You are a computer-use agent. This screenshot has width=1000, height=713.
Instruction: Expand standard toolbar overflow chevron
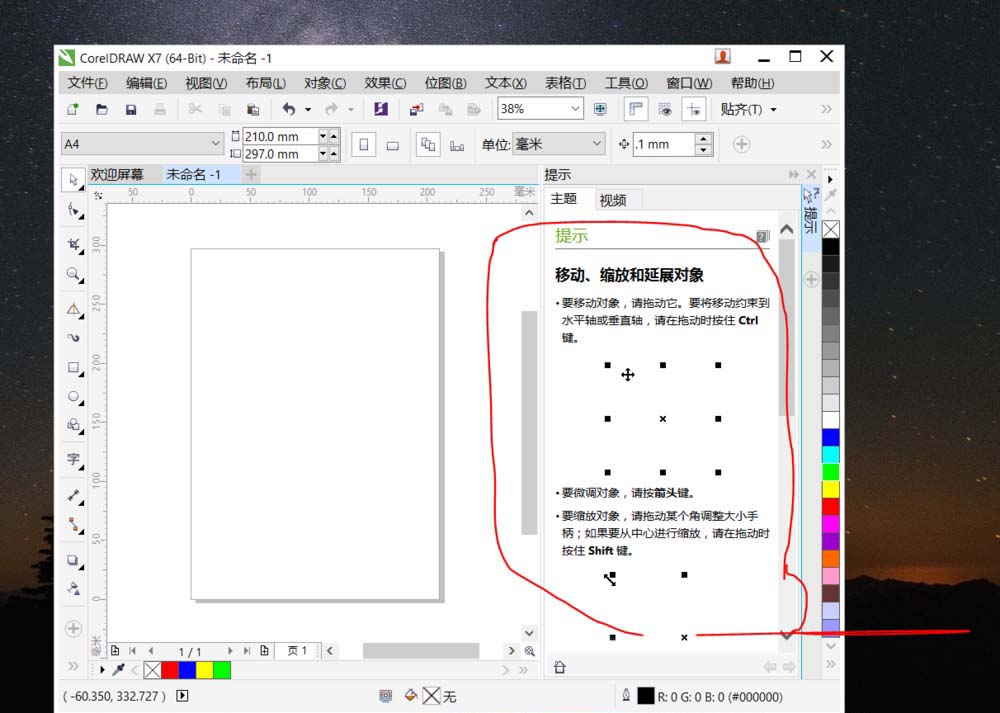827,109
